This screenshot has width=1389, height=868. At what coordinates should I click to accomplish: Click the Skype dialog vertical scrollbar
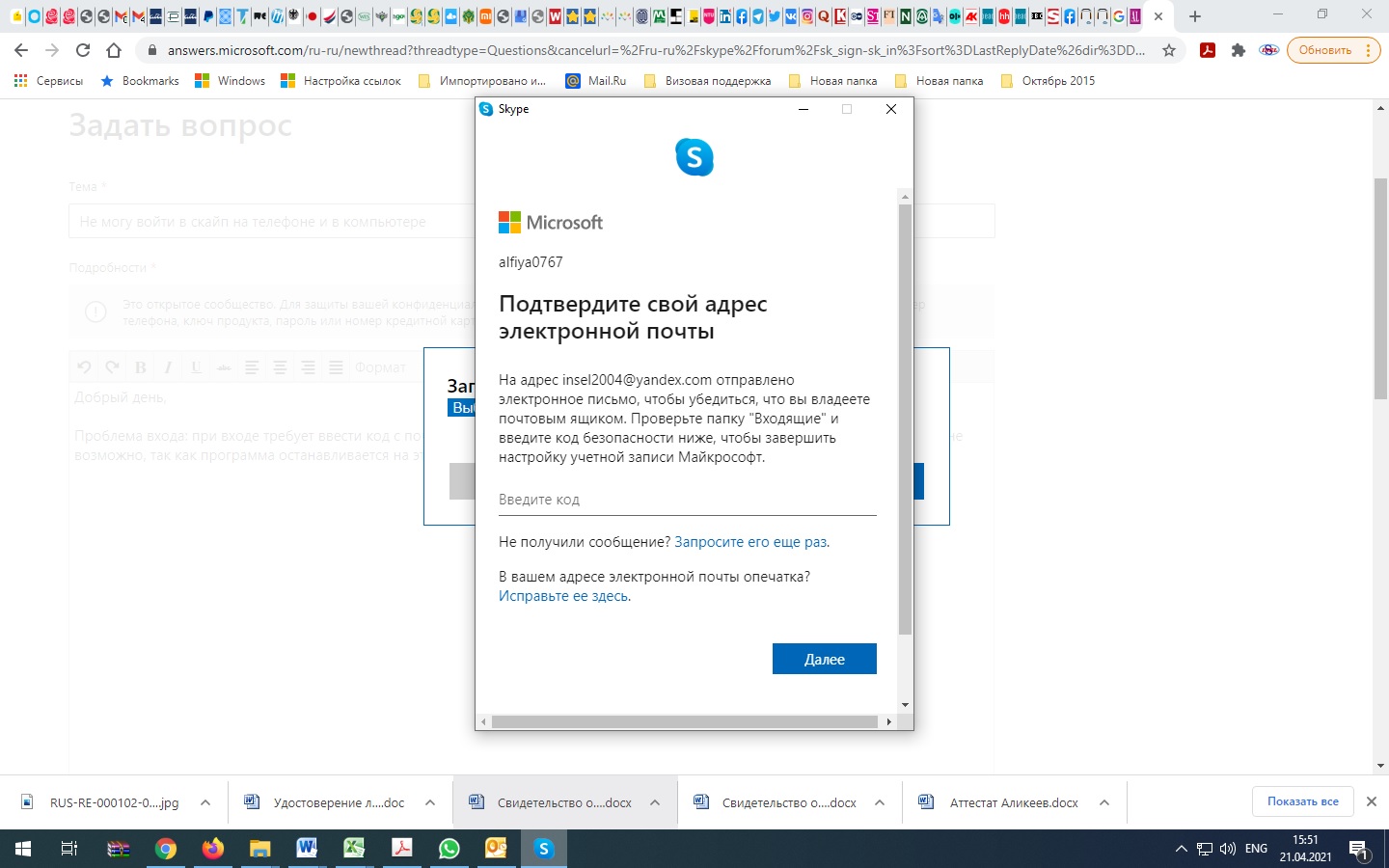pos(905,419)
